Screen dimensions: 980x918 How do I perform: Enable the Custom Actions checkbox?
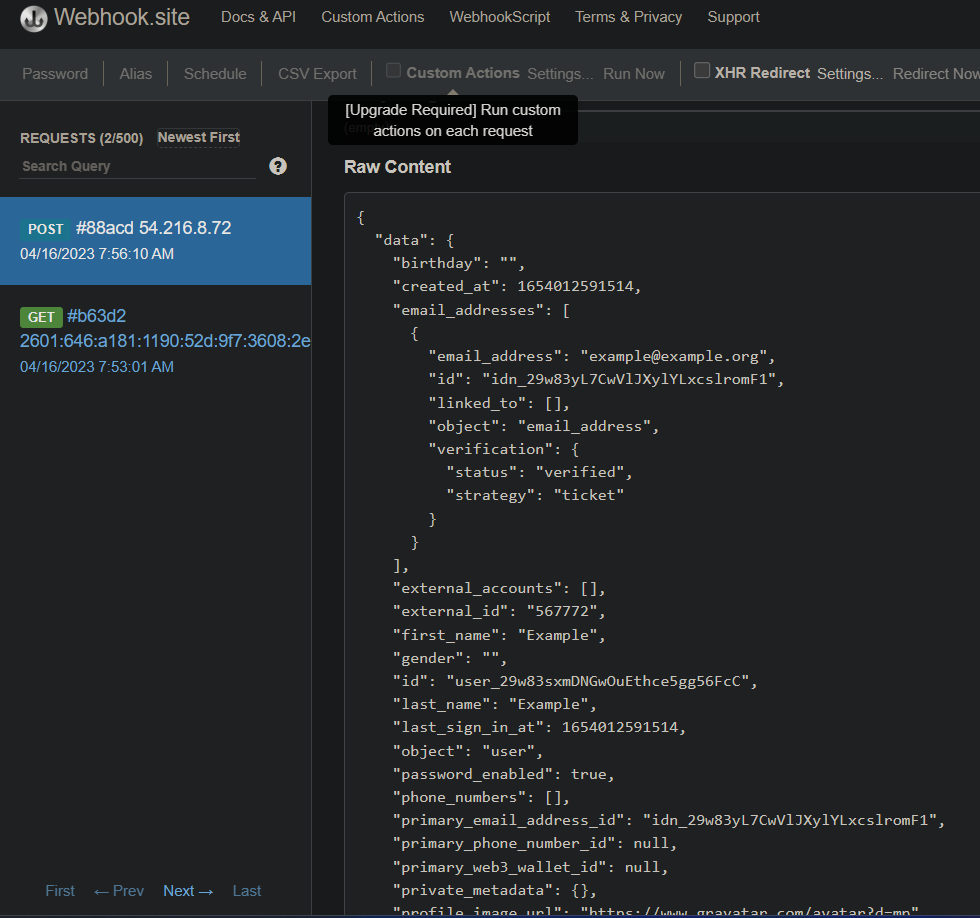[x=394, y=71]
